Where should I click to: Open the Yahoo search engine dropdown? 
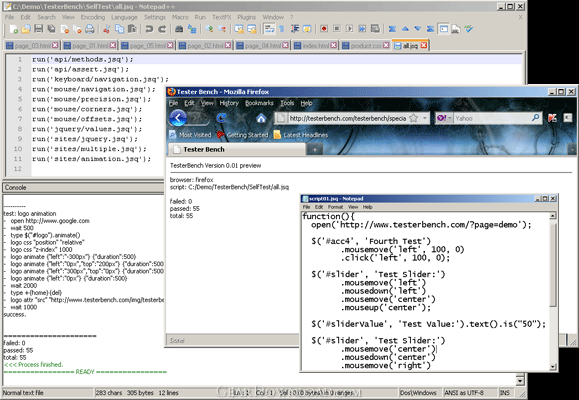click(x=444, y=118)
